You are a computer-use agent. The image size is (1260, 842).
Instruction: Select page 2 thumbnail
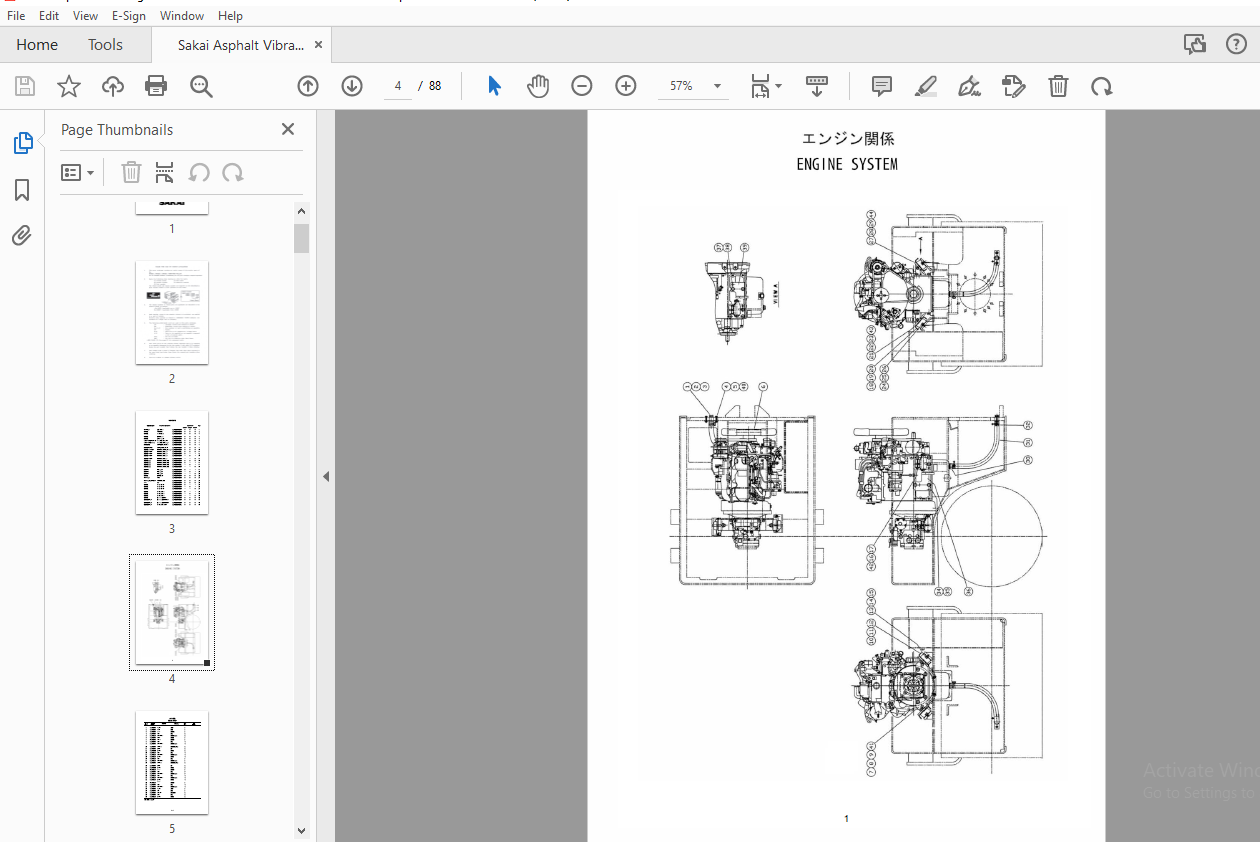click(x=172, y=313)
